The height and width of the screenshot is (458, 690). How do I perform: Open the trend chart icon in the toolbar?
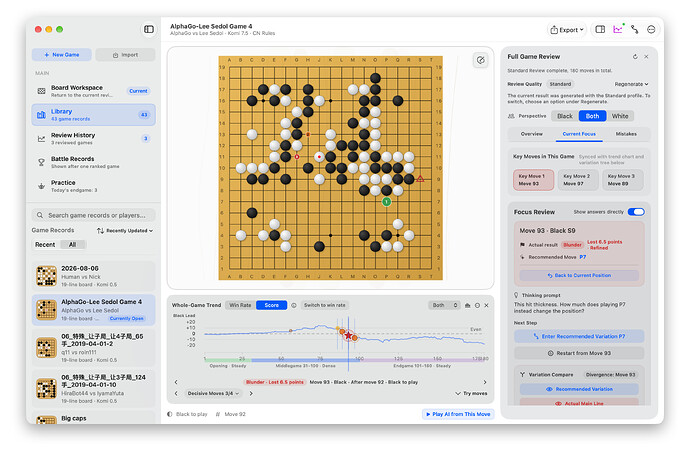(x=618, y=29)
